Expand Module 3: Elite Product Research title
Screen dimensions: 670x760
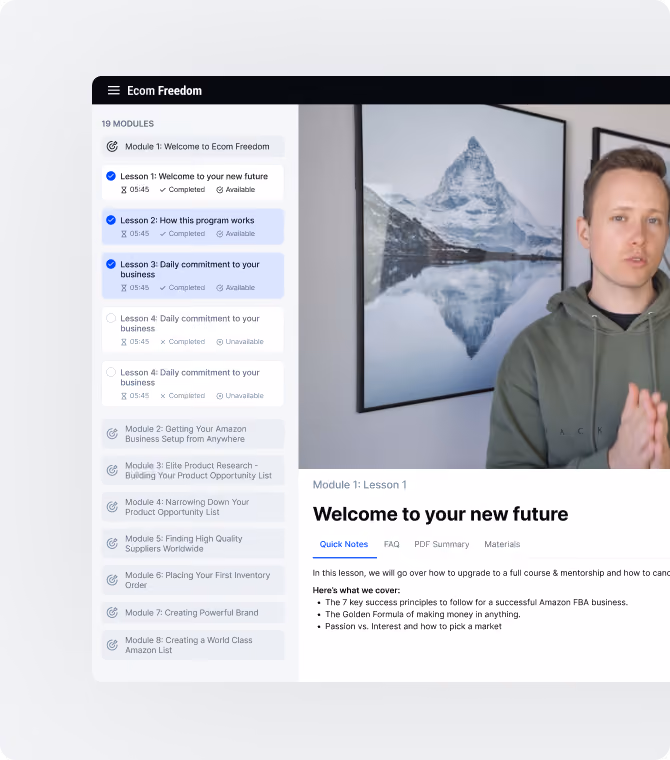click(198, 470)
